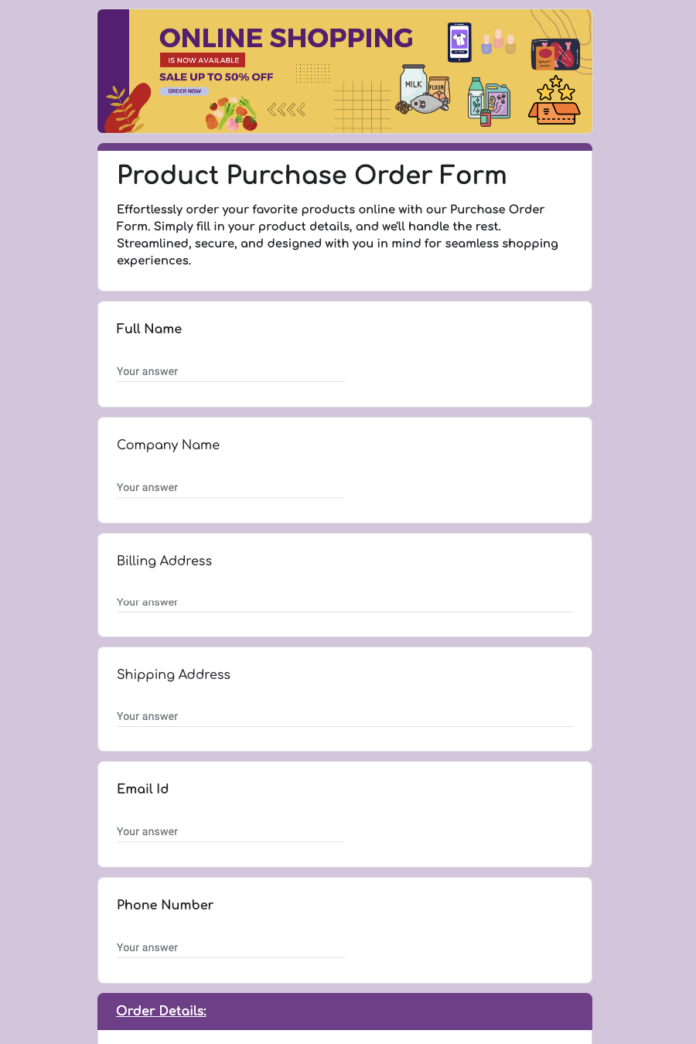The height and width of the screenshot is (1044, 696).
Task: Click the Full Name answer field
Action: pyautogui.click(x=230, y=371)
